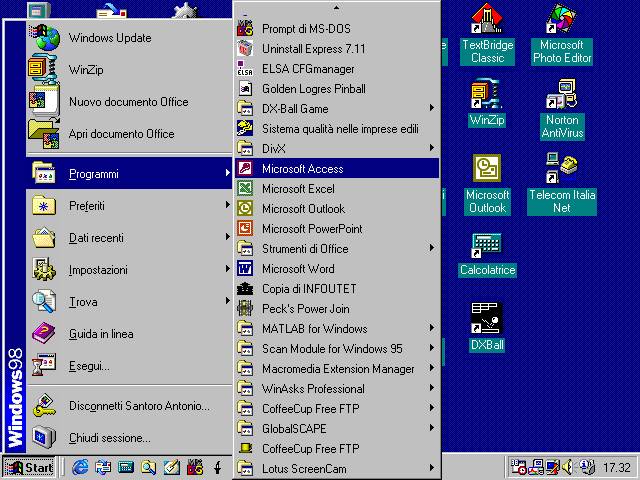Screen dimensions: 640x480
Task: Expand Strumenti di Office submenu
Action: coord(337,249)
